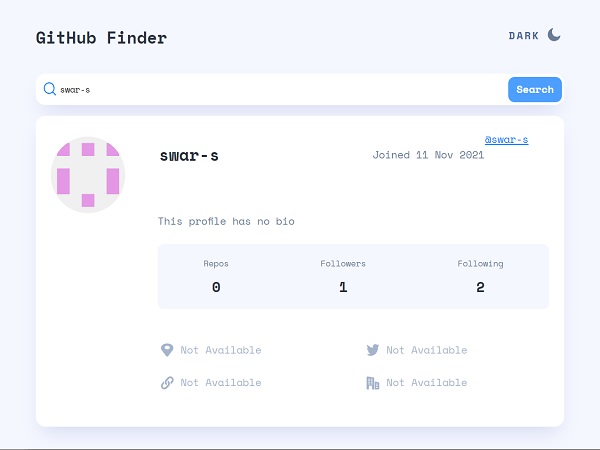Screen dimensions: 600x450
Task: Click the swar-s profile name heading
Action: [x=189, y=155]
